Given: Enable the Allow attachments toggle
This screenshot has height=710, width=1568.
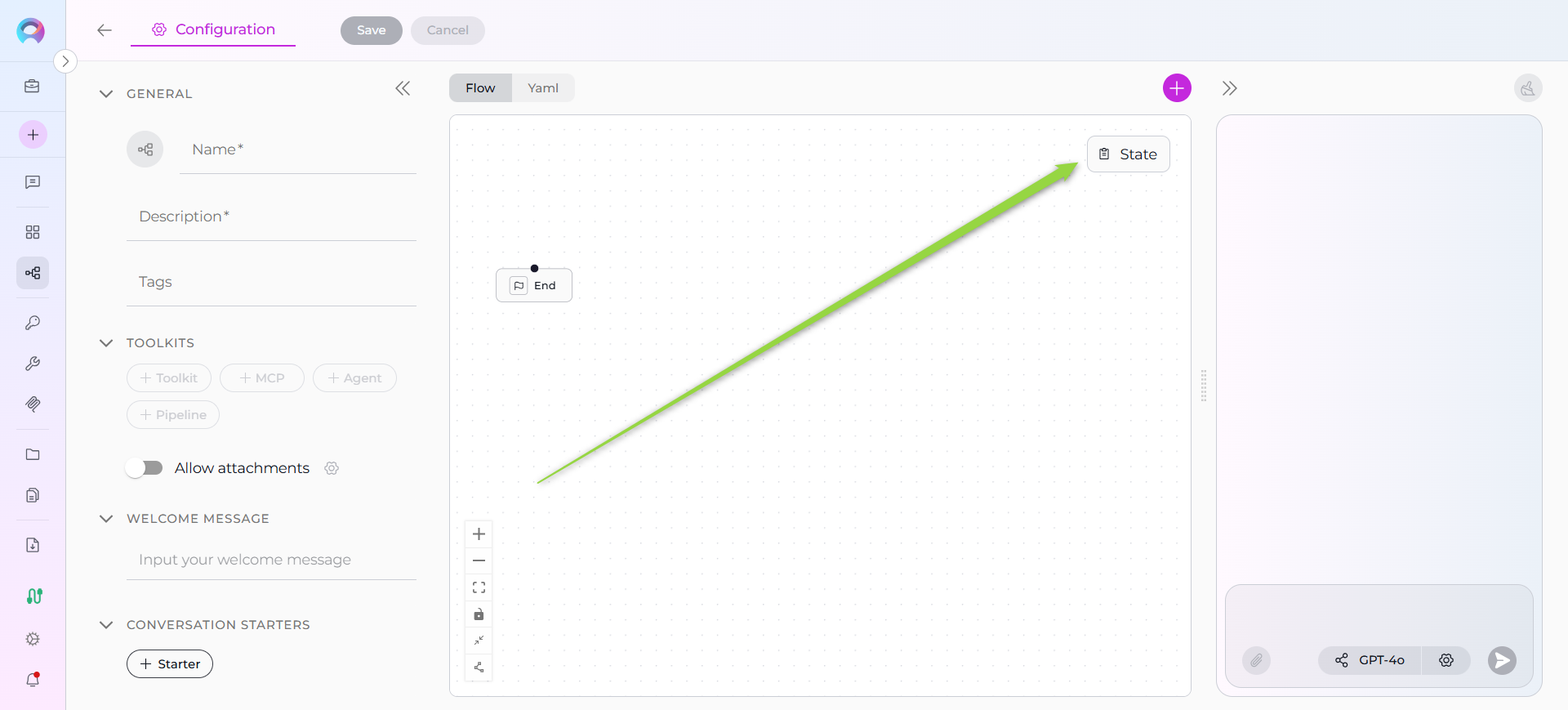Looking at the screenshot, I should pos(145,468).
